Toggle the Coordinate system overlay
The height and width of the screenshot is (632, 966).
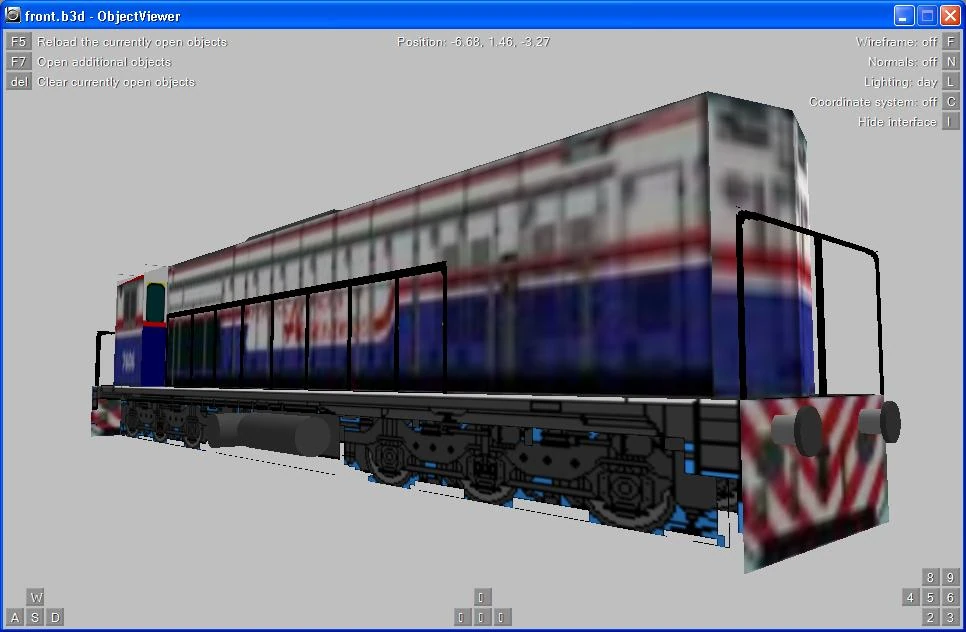(x=950, y=101)
